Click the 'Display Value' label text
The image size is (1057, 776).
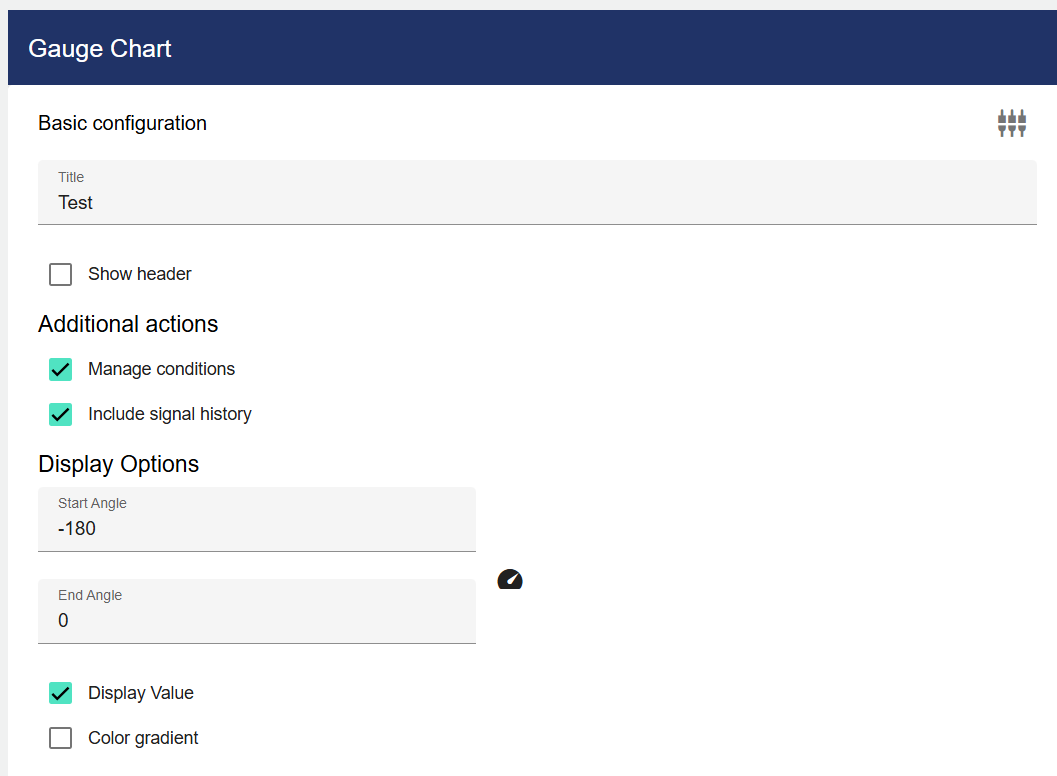140,693
